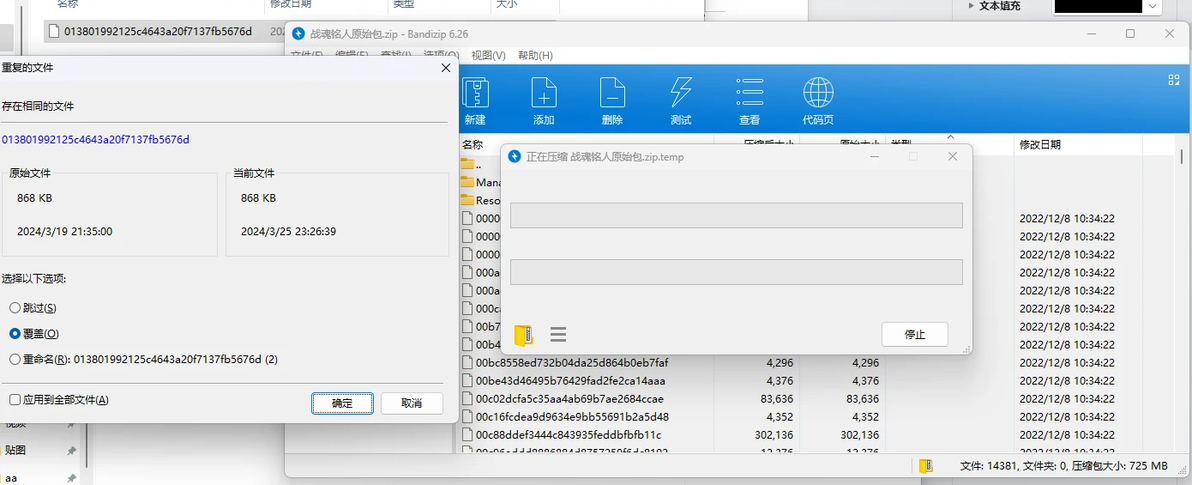Viewport: 1192px width, 485px height.
Task: Click the Explorer 修改日期 column header
Action: click(290, 6)
